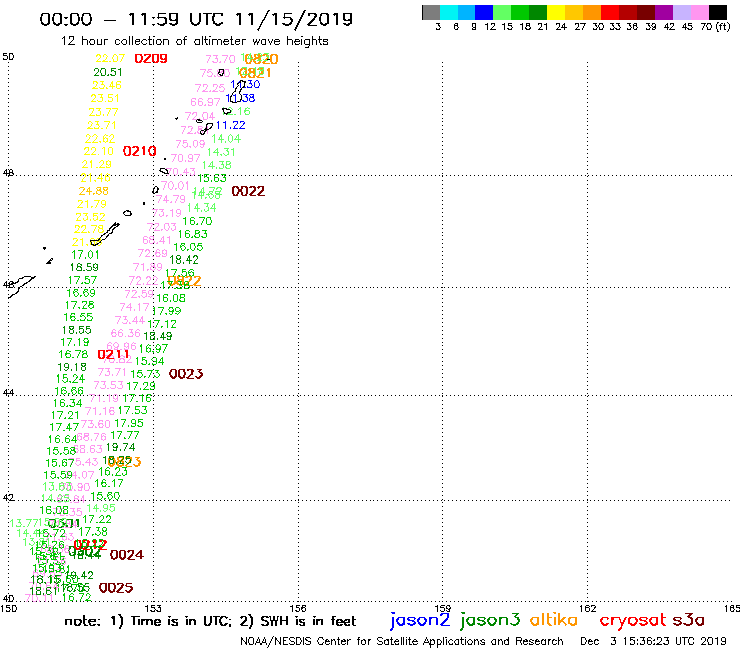This screenshot has height=650, width=740.
Task: Click the dark red 0025 time marker
Action: [x=116, y=588]
